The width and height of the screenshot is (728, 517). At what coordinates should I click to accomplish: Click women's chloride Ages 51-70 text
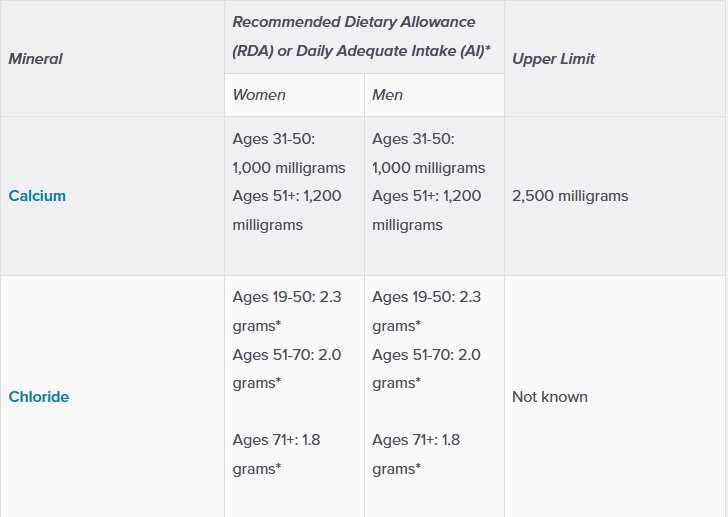[287, 369]
